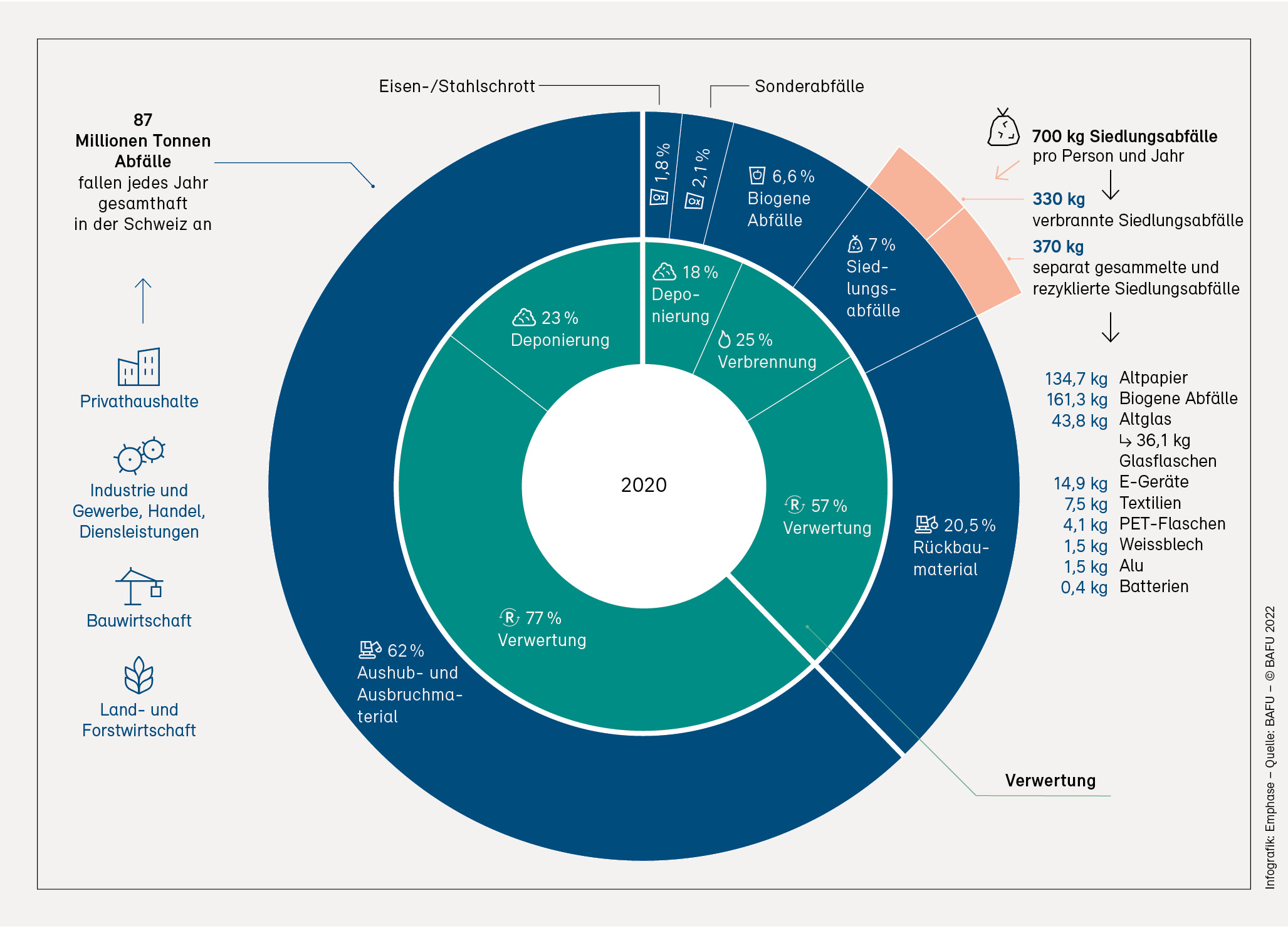Click the landfill pile icon next to 23 %
Screen dimensions: 1288x928
(x=524, y=318)
